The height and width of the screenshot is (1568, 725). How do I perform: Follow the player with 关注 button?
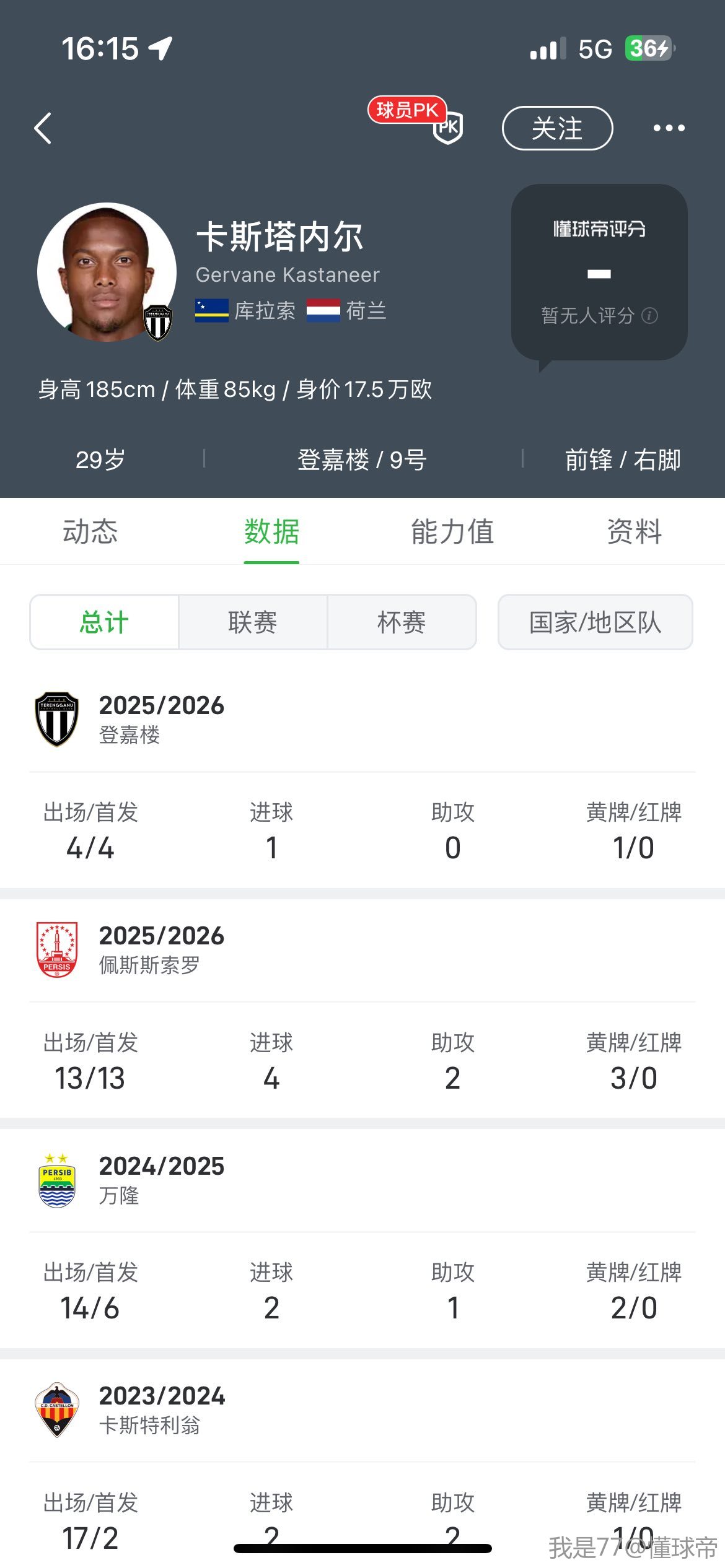point(557,128)
